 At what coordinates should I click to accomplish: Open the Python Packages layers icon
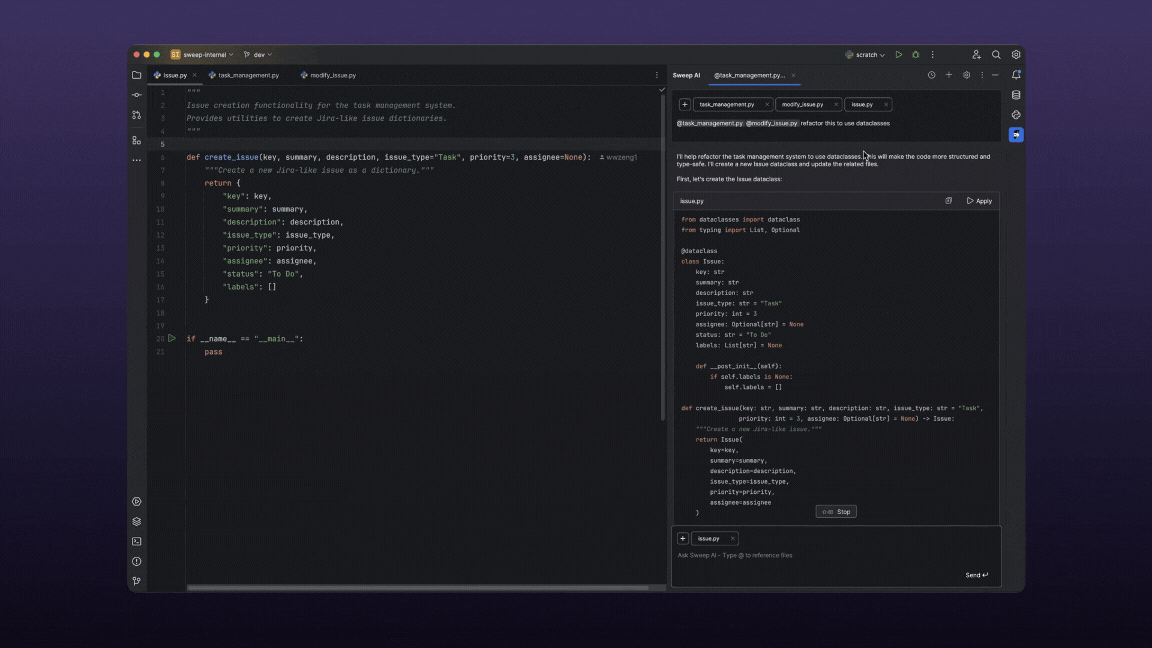pyautogui.click(x=137, y=522)
